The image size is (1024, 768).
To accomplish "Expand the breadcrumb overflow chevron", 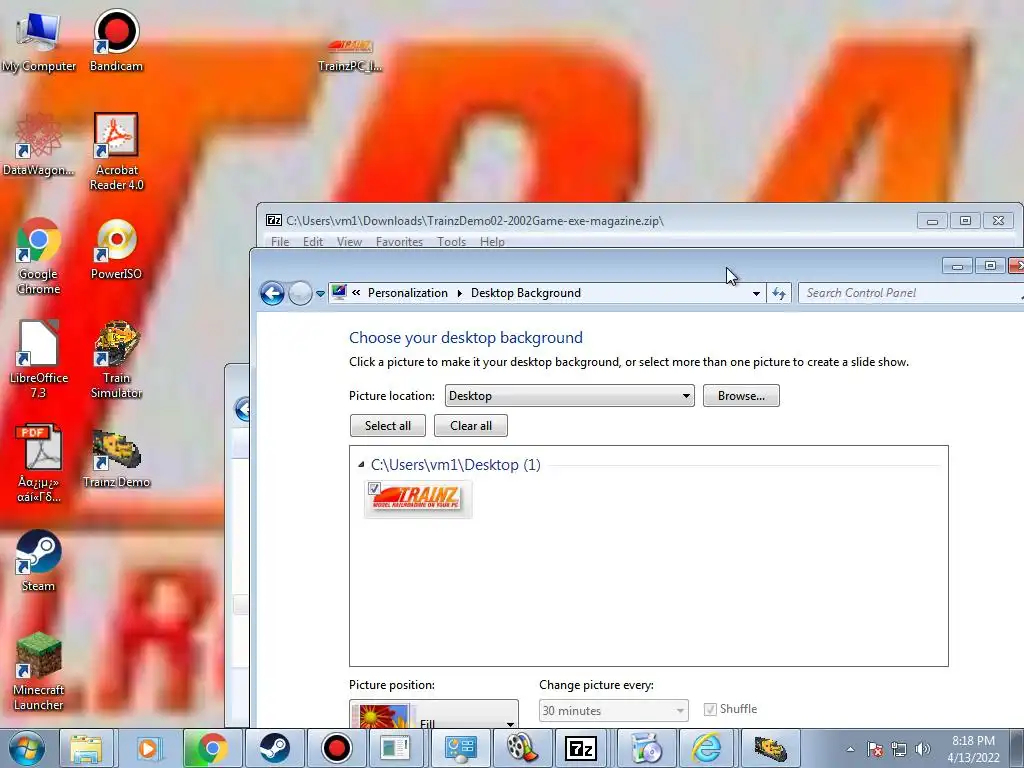I will [x=356, y=293].
